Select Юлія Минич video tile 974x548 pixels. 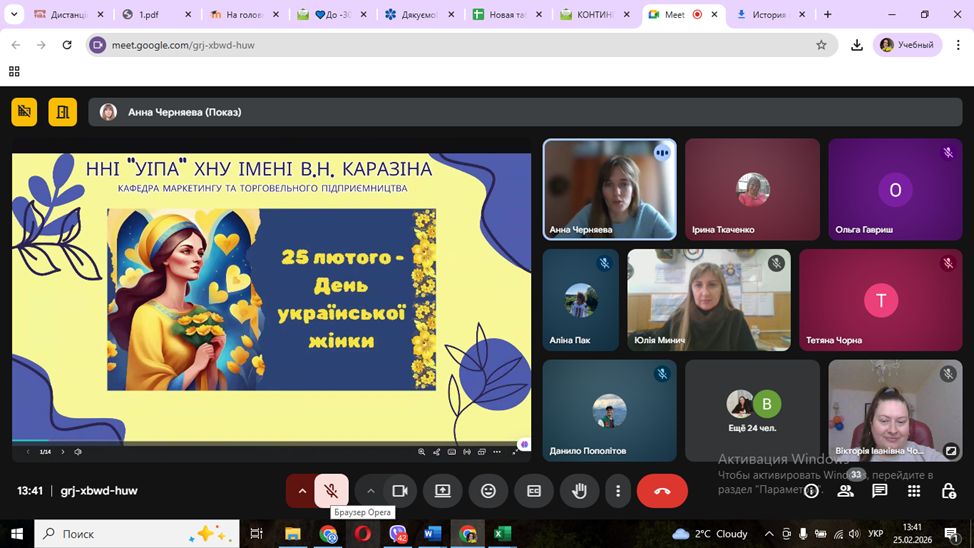pyautogui.click(x=709, y=300)
